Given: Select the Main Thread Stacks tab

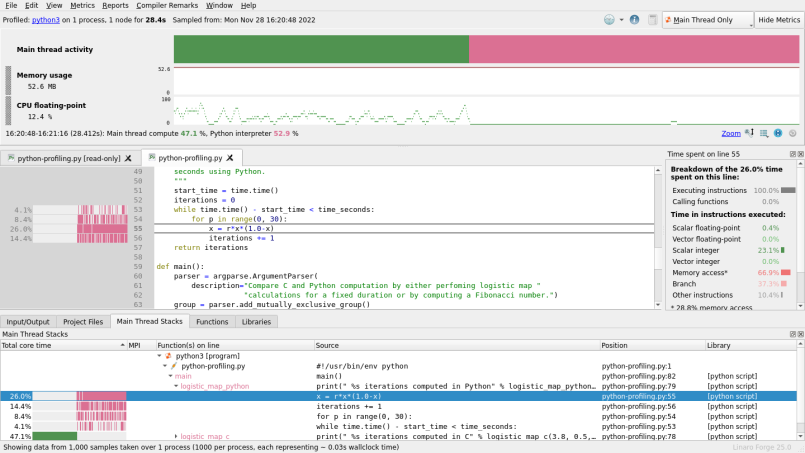Looking at the screenshot, I should click(149, 321).
